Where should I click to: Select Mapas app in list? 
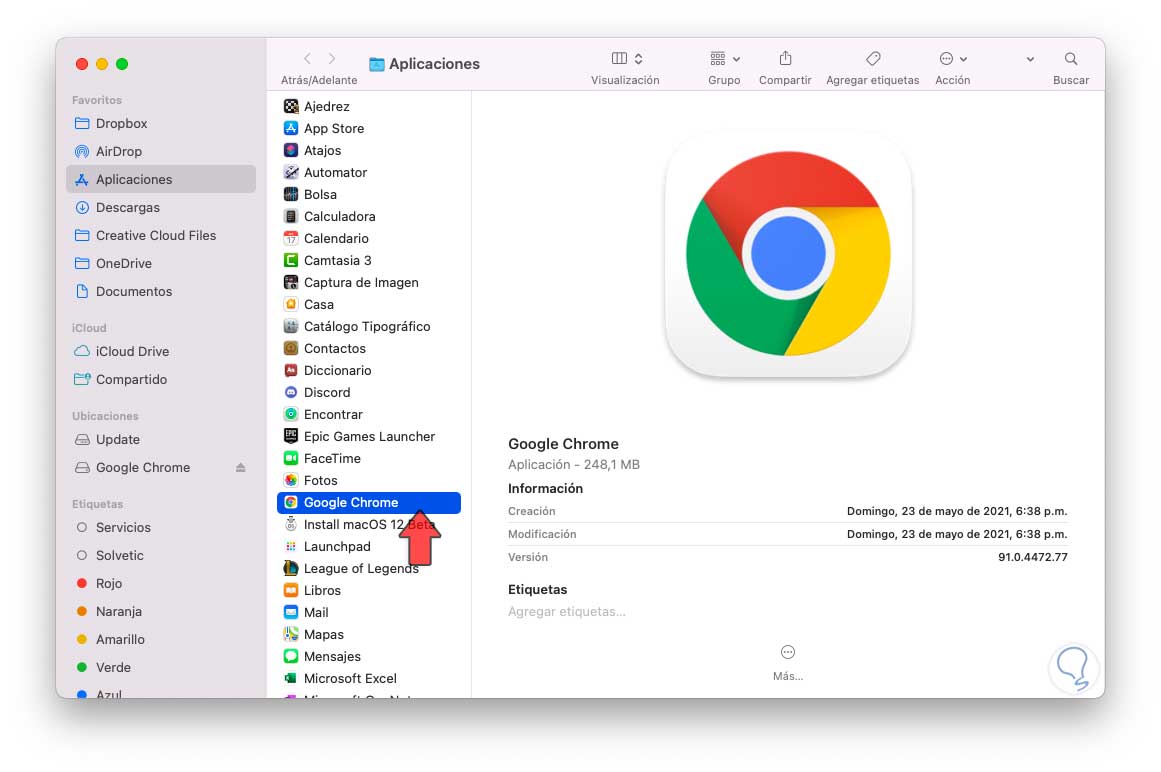(369, 635)
